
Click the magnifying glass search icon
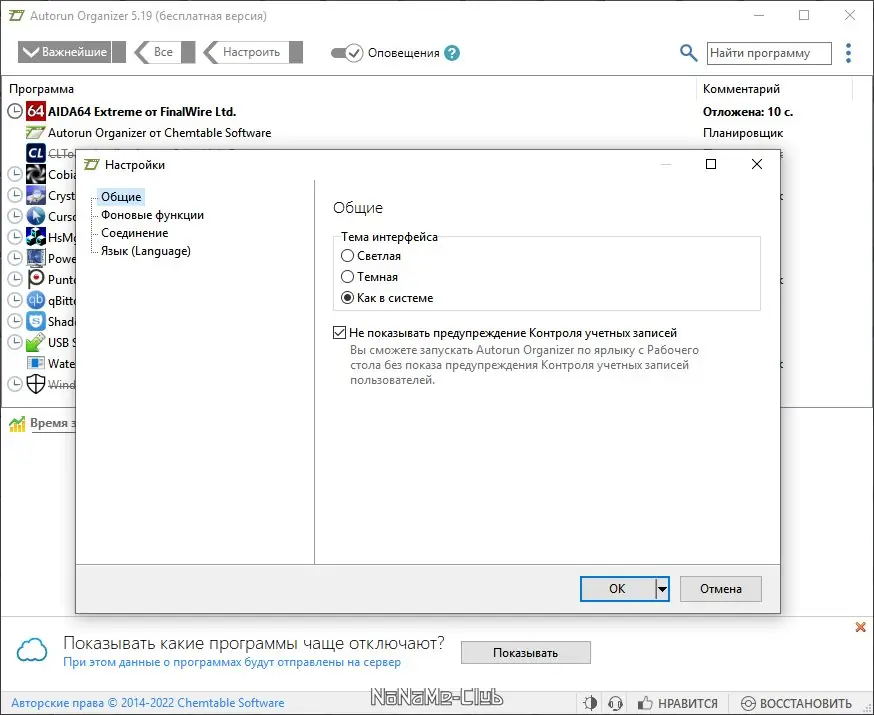[688, 53]
